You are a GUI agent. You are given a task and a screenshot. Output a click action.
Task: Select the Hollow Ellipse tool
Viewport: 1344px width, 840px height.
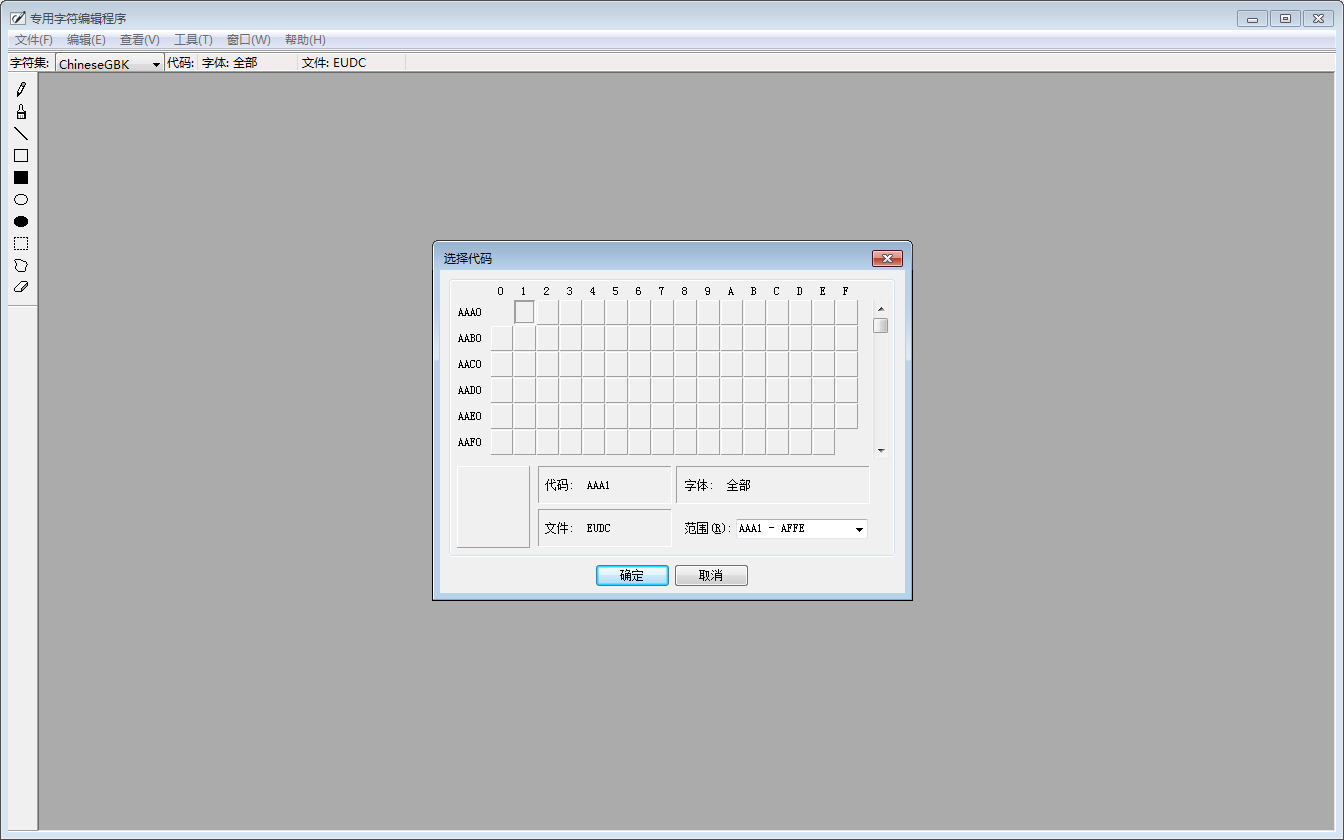[21, 200]
